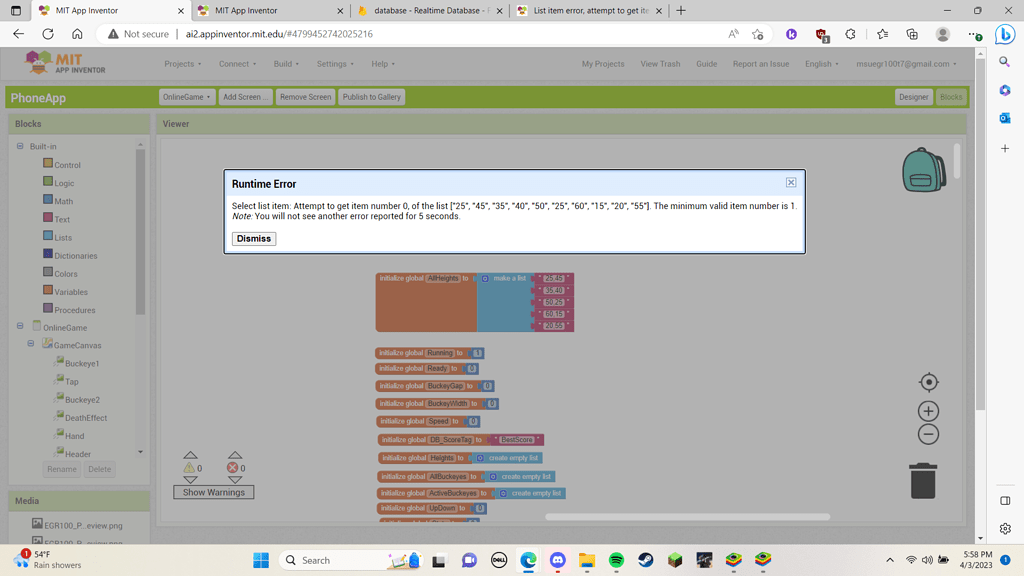Close the Runtime Error dialog with X
Viewport: 1024px width, 576px height.
[790, 183]
